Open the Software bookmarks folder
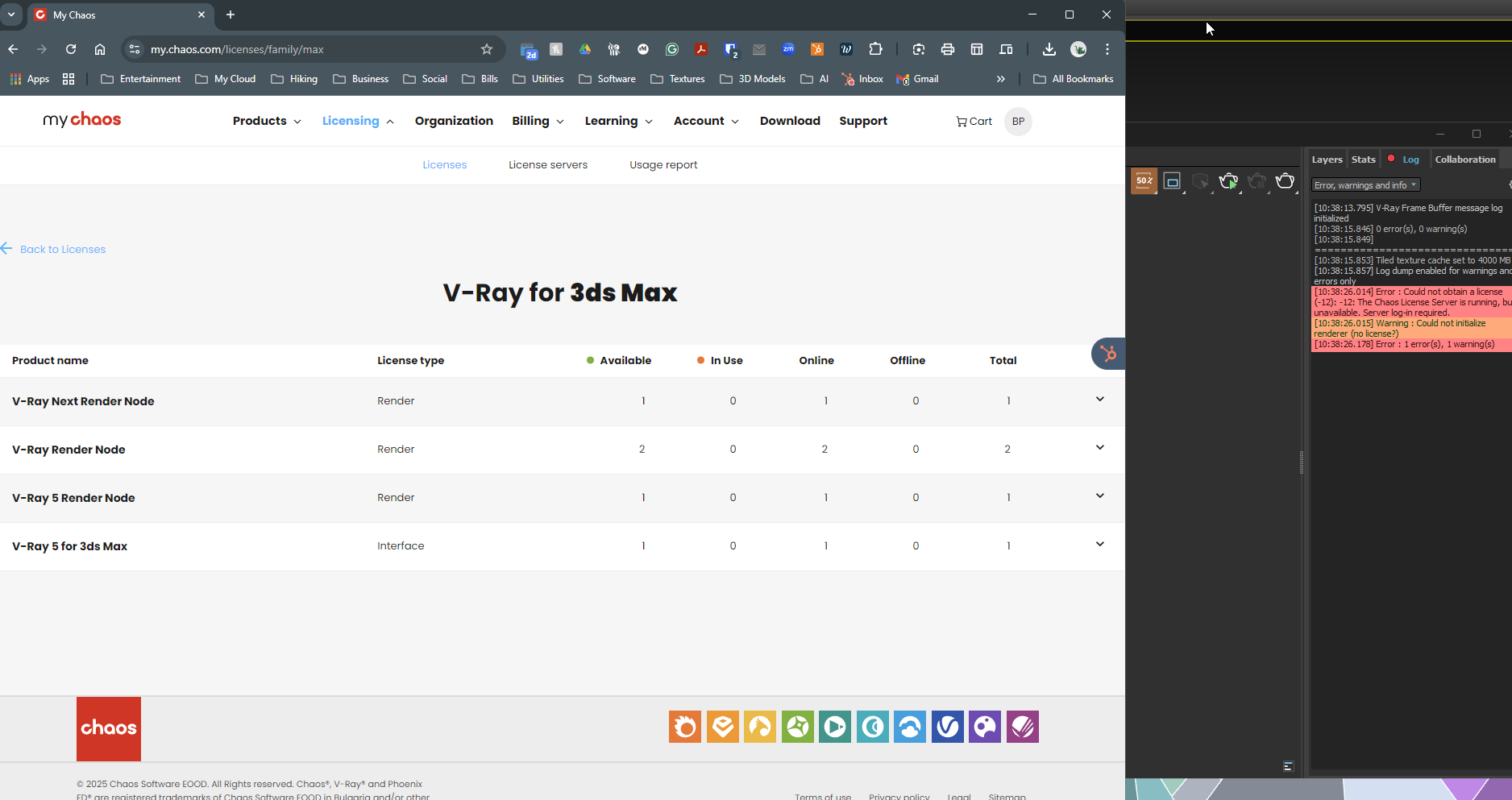Viewport: 1512px width, 800px height. coord(608,79)
